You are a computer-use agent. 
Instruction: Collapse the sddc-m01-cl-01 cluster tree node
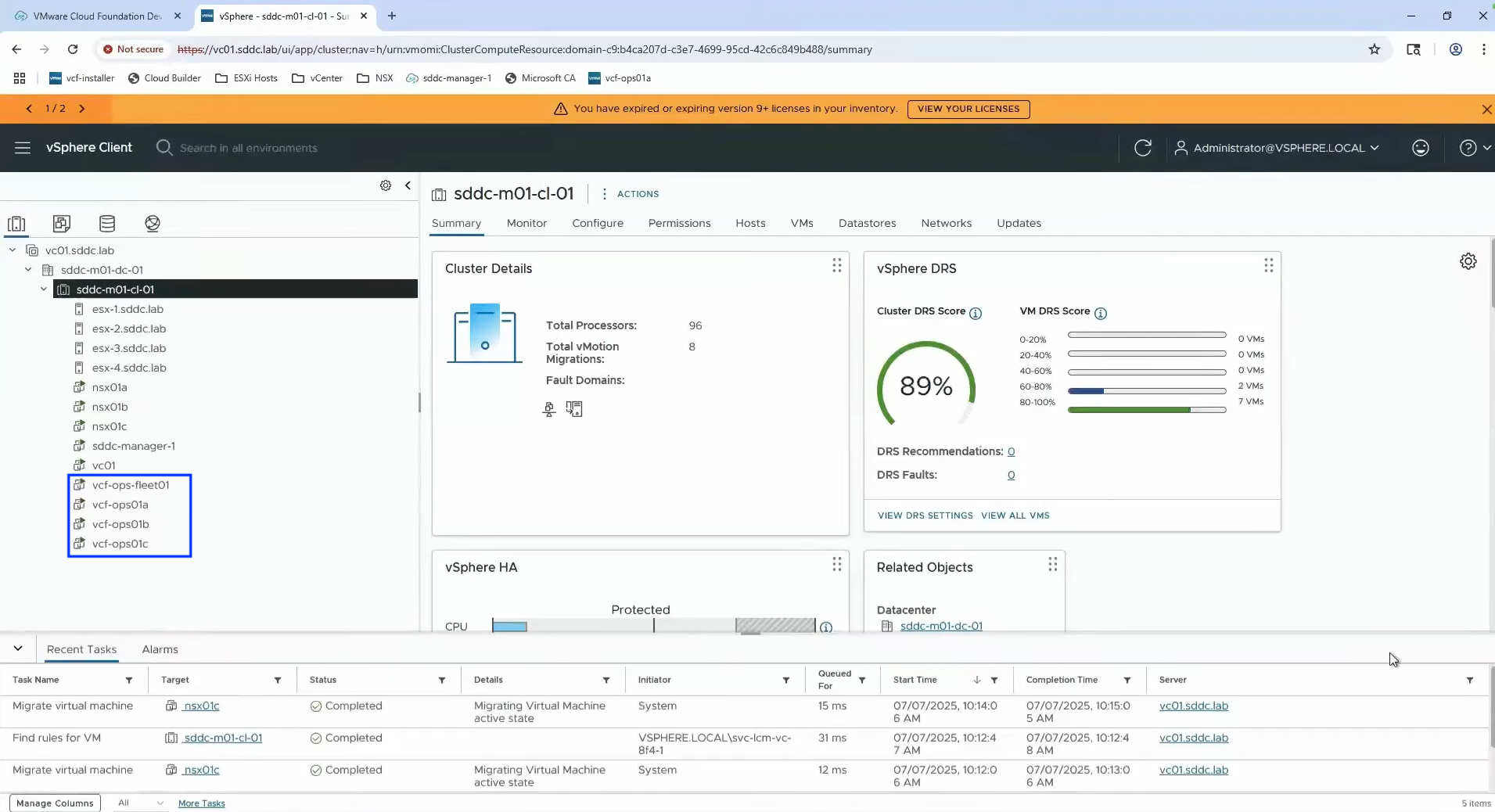(x=44, y=289)
